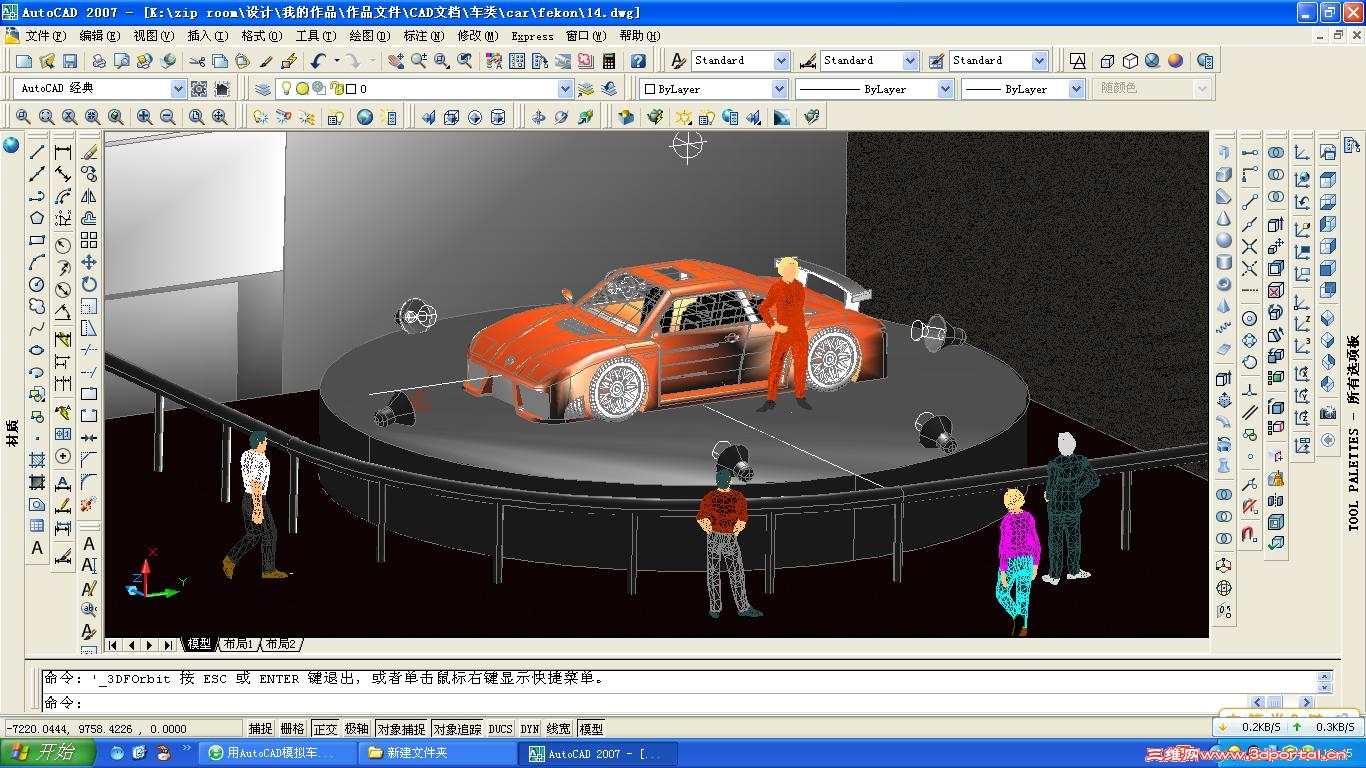Viewport: 1366px width, 768px height.
Task: Open the AutoCAD 经典 workspace dropdown
Action: point(178,89)
